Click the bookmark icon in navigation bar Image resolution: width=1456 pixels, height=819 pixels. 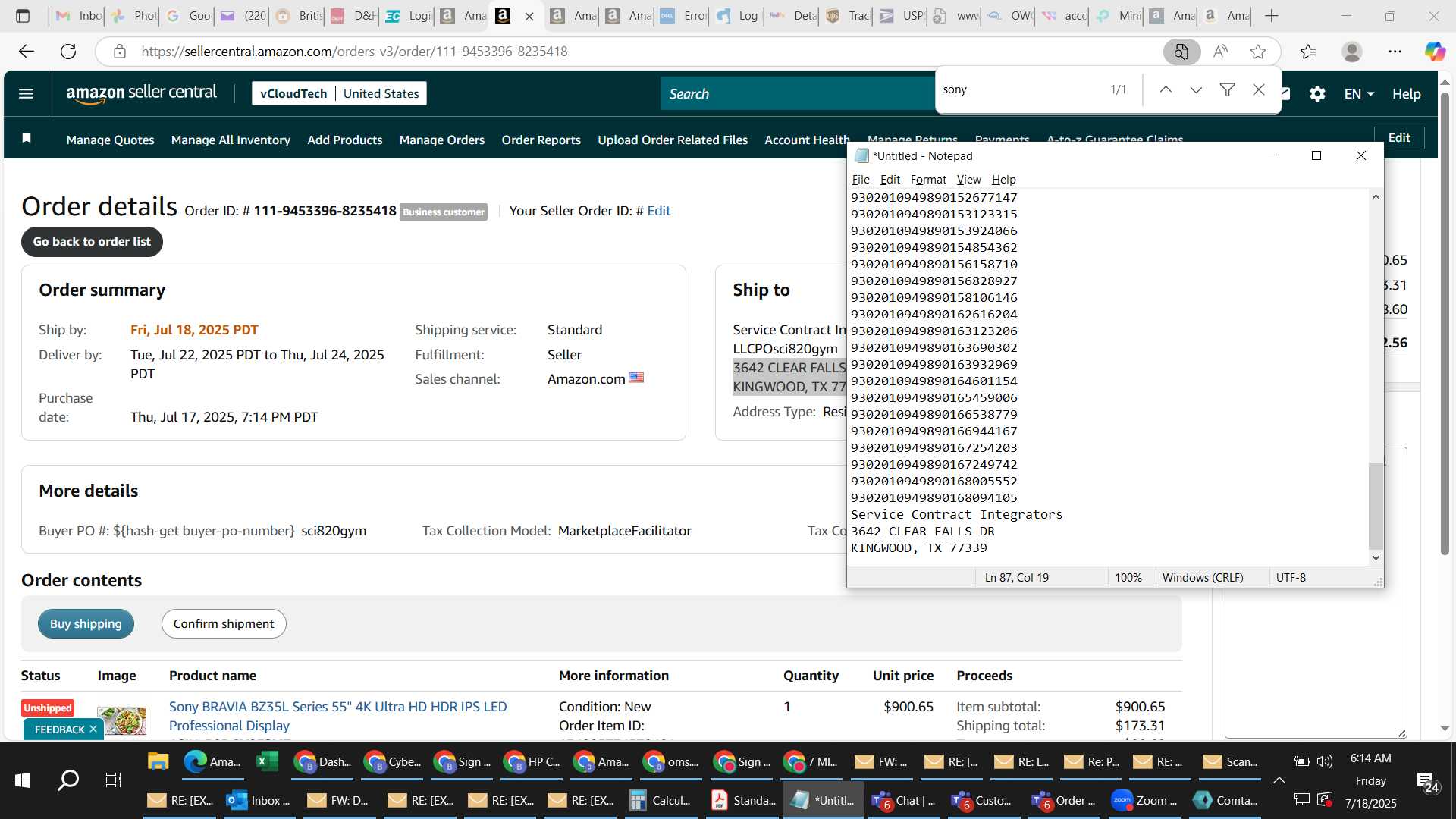(x=27, y=138)
